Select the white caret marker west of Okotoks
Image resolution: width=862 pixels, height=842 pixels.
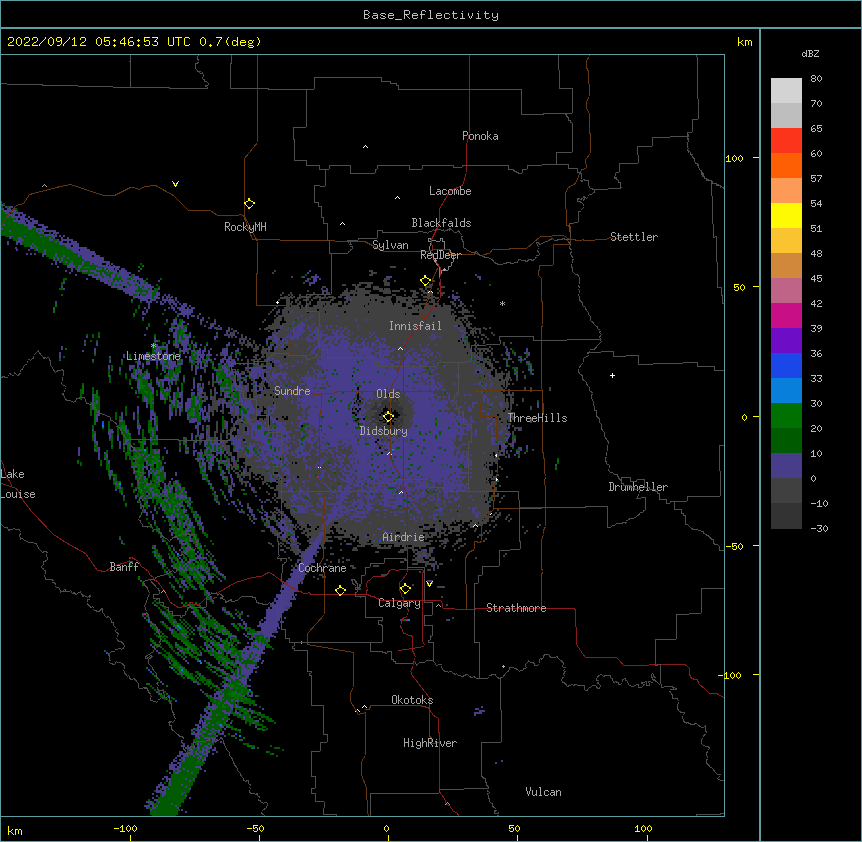(364, 707)
